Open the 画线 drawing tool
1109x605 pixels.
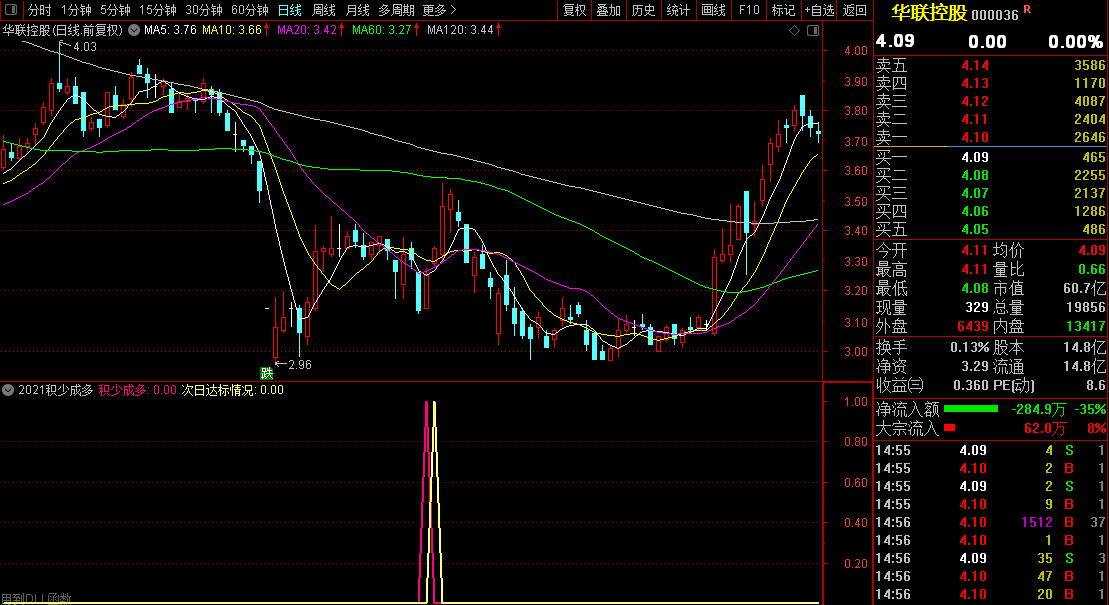713,10
